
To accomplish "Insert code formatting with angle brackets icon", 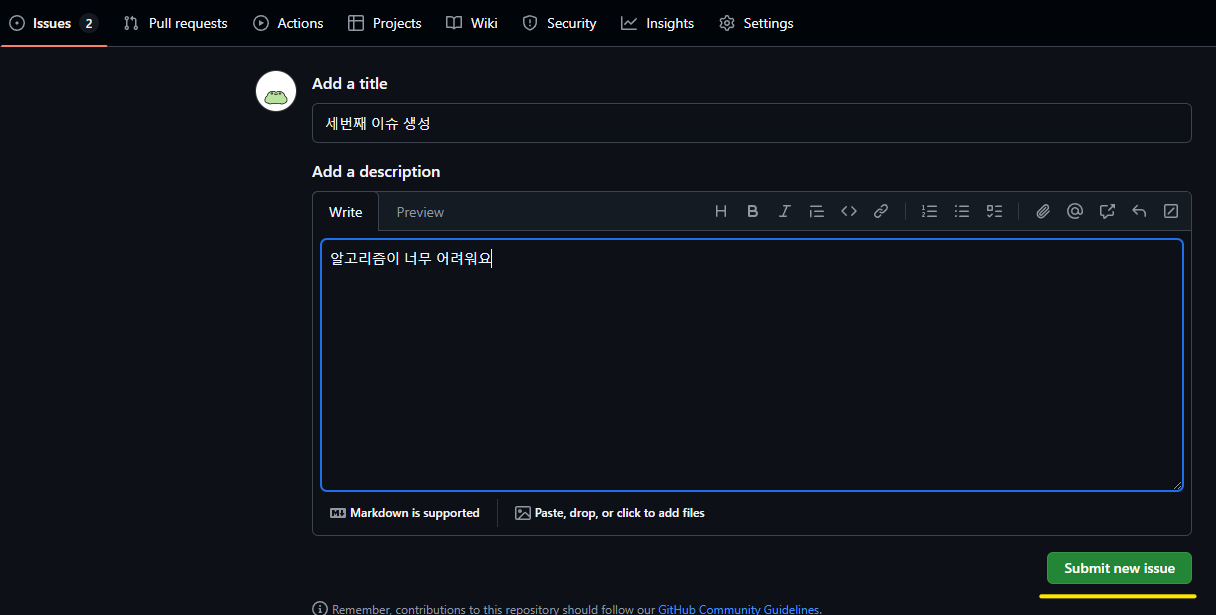I will 848,211.
